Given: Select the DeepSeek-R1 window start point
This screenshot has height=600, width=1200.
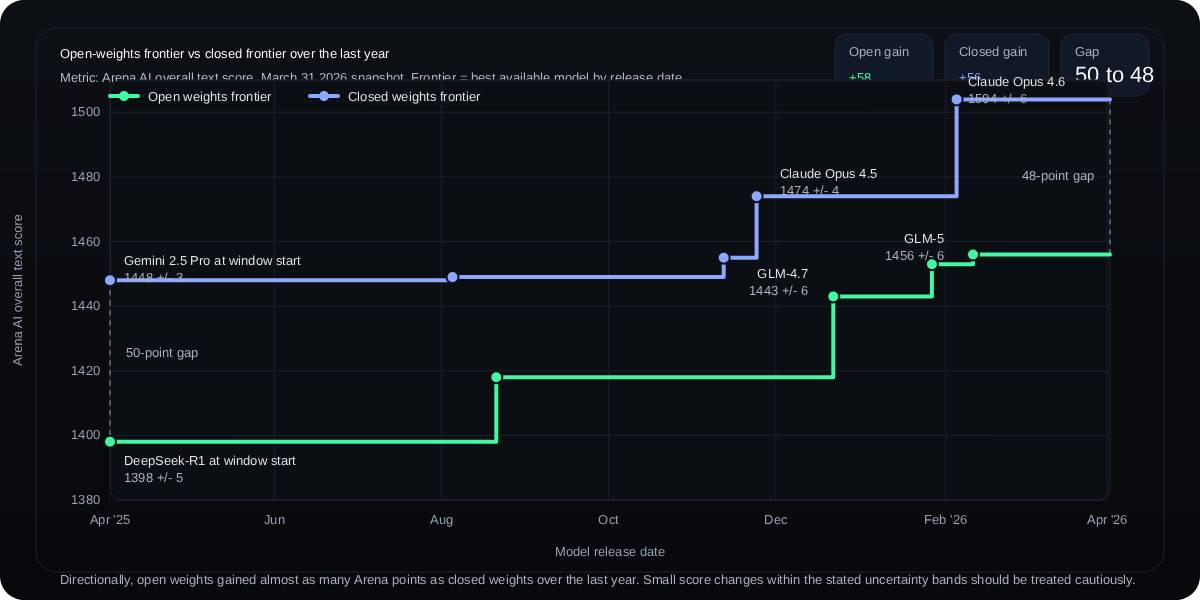Looking at the screenshot, I should click(110, 442).
